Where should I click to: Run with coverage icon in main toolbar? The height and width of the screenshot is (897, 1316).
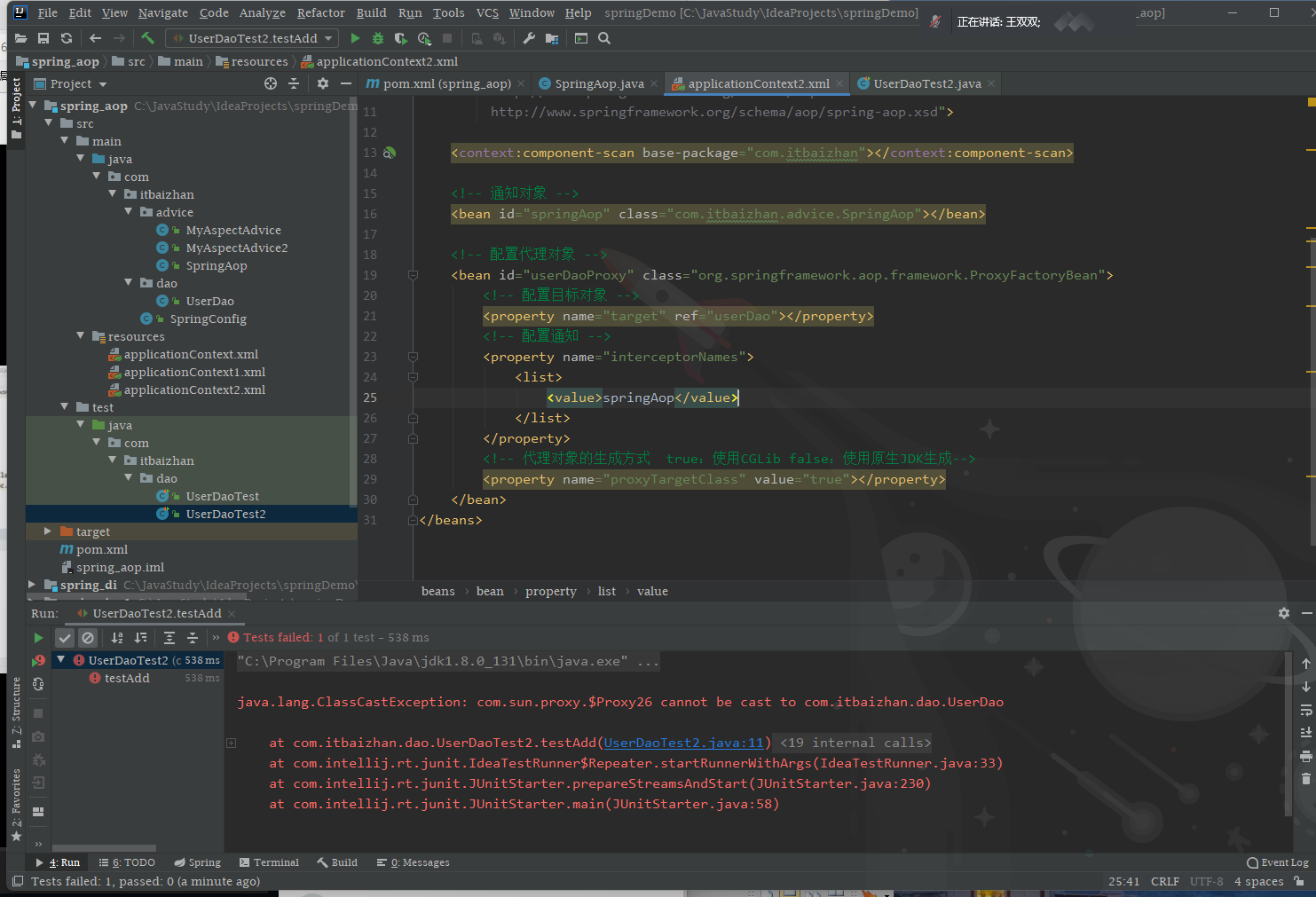tap(401, 38)
